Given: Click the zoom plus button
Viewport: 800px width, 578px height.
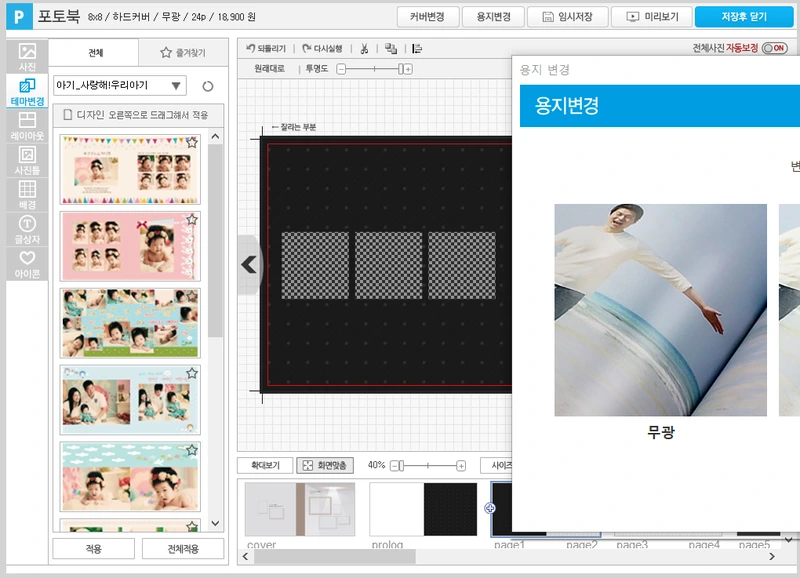Looking at the screenshot, I should pyautogui.click(x=461, y=466).
